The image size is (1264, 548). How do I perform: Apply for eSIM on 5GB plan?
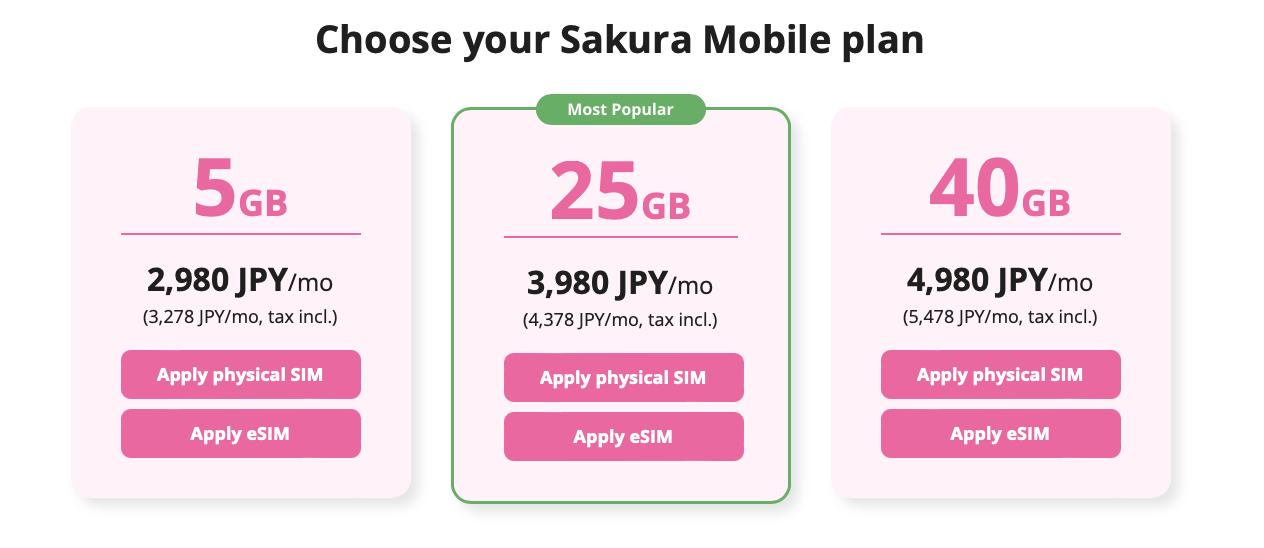[240, 434]
